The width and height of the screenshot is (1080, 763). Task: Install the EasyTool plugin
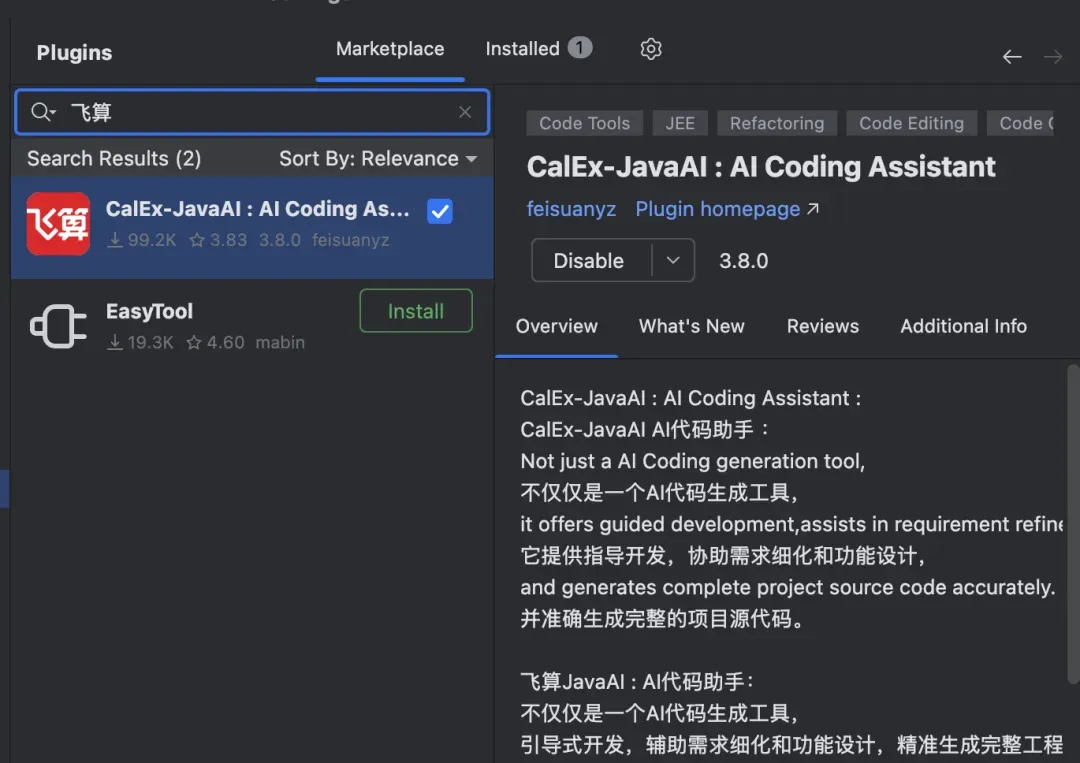[x=416, y=311]
